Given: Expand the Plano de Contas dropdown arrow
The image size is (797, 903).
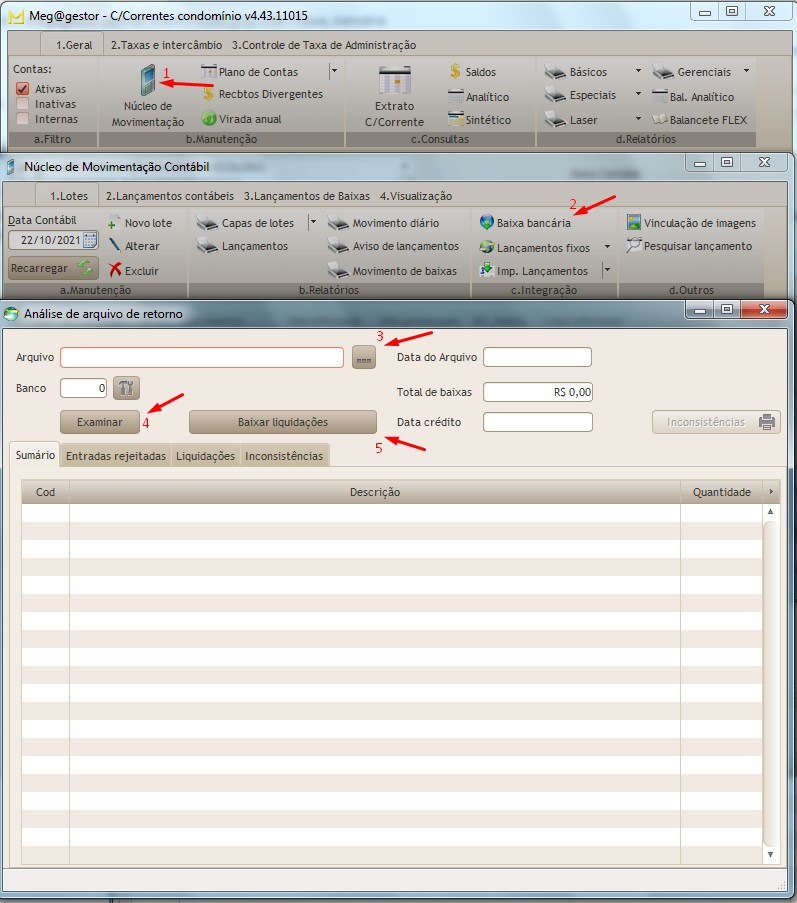Looking at the screenshot, I should (x=334, y=72).
